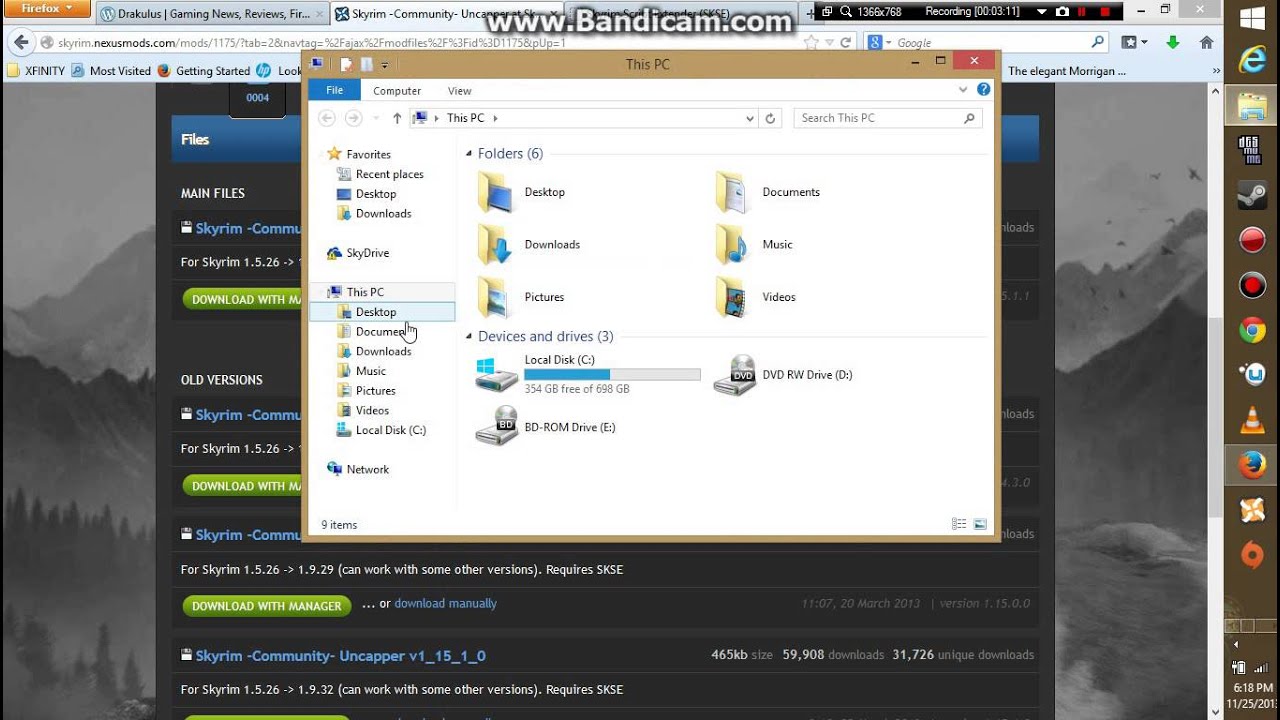This screenshot has width=1280, height=720.
Task: Click Firefox green downloads arrow
Action: point(1173,42)
